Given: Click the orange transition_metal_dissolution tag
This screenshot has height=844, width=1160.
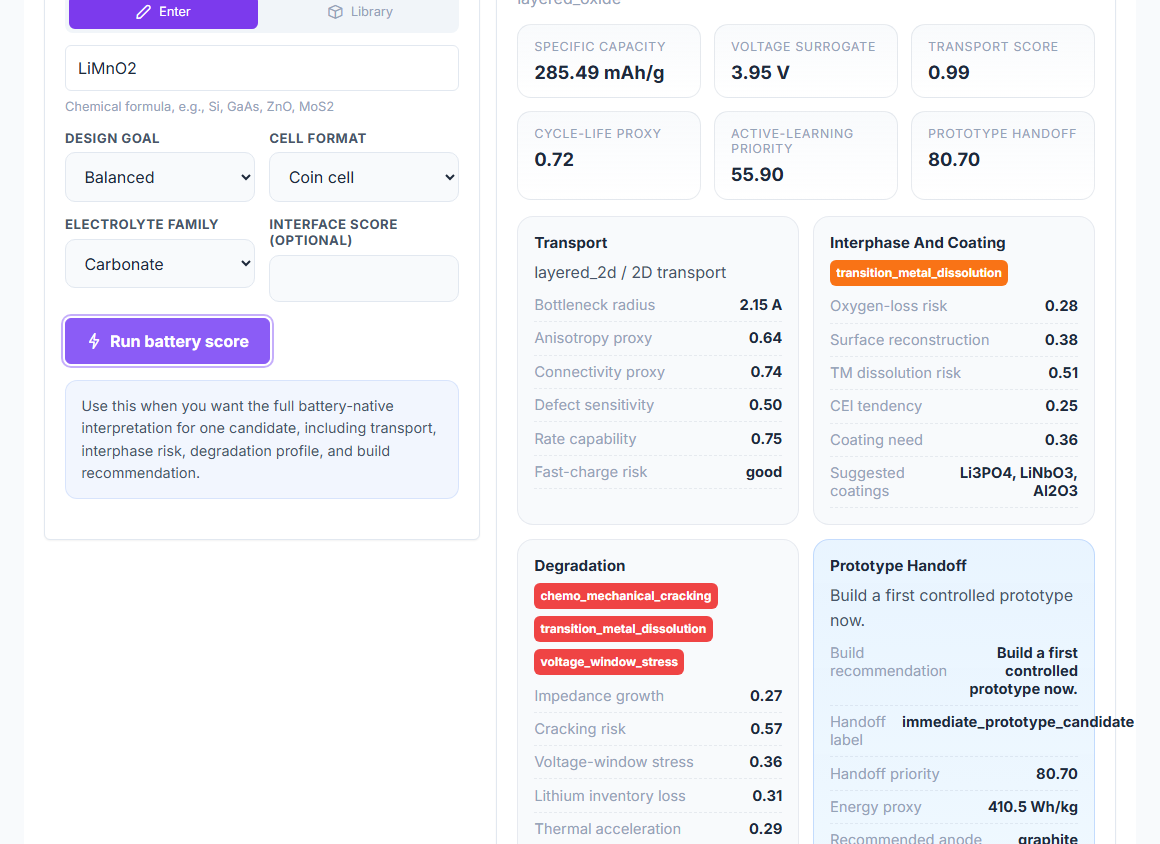Looking at the screenshot, I should (x=919, y=273).
